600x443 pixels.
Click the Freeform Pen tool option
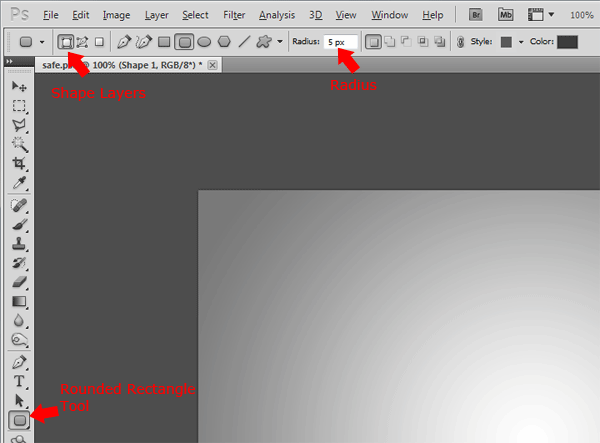click(143, 41)
